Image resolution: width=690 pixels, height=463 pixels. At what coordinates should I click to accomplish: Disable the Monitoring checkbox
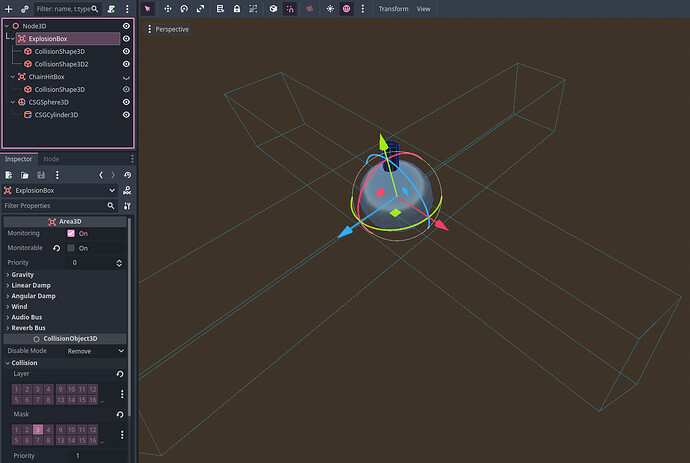71,234
